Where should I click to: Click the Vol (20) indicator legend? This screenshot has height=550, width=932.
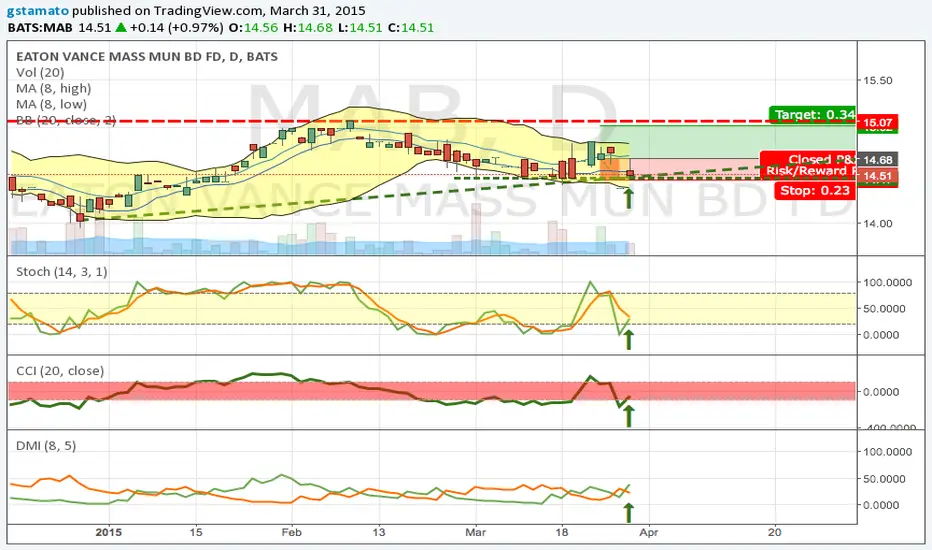[40, 73]
